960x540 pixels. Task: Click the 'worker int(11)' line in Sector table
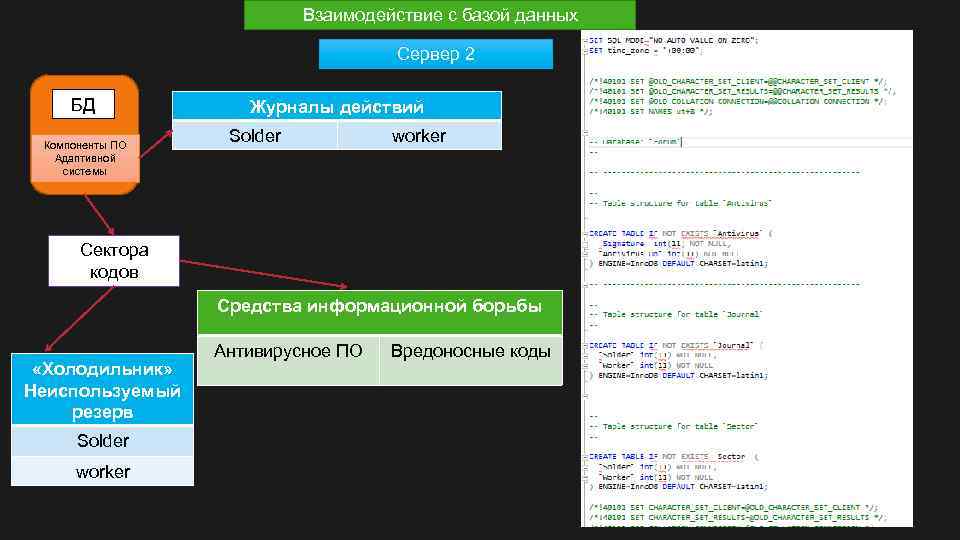(656, 477)
